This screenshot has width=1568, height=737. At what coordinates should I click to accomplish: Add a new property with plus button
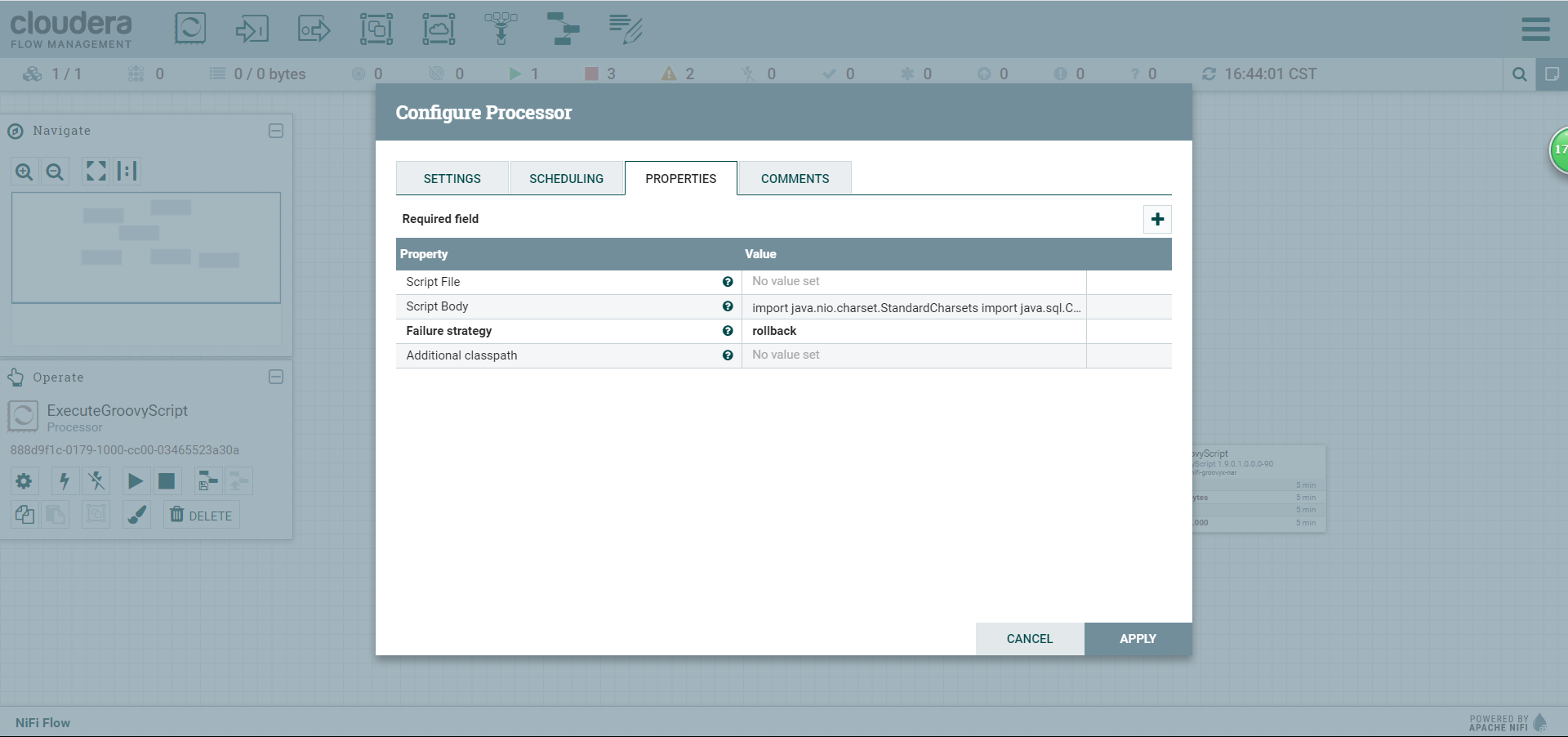[x=1157, y=219]
